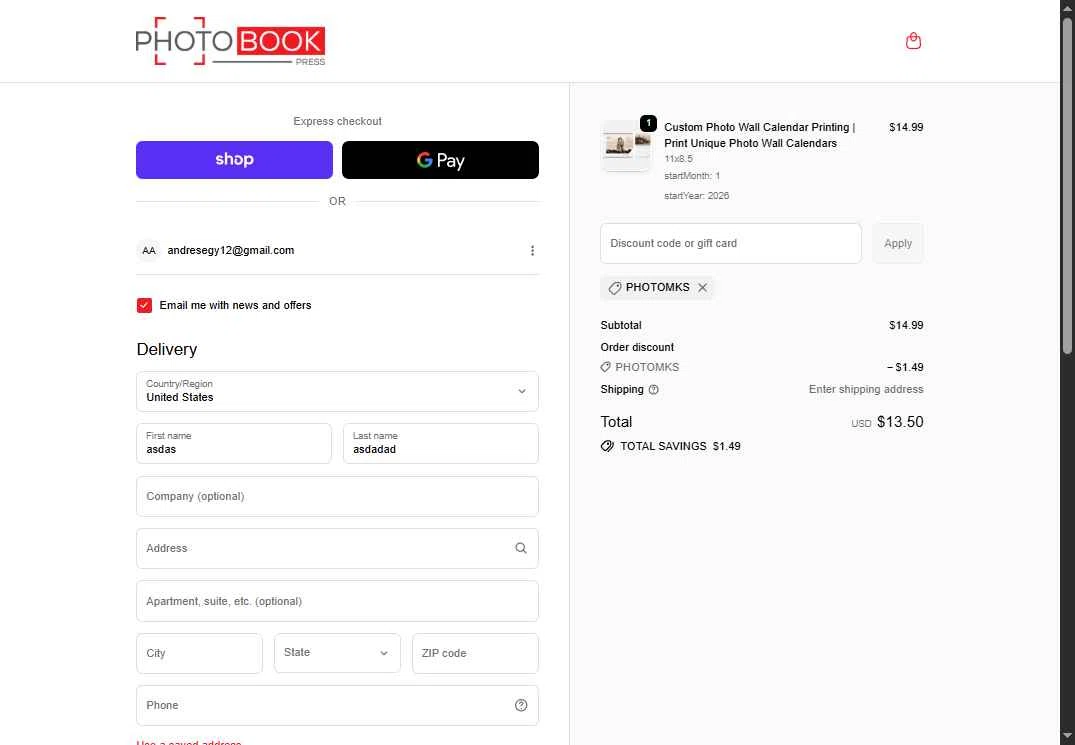Click the Express checkout label
Image resolution: width=1075 pixels, height=745 pixels.
337,121
